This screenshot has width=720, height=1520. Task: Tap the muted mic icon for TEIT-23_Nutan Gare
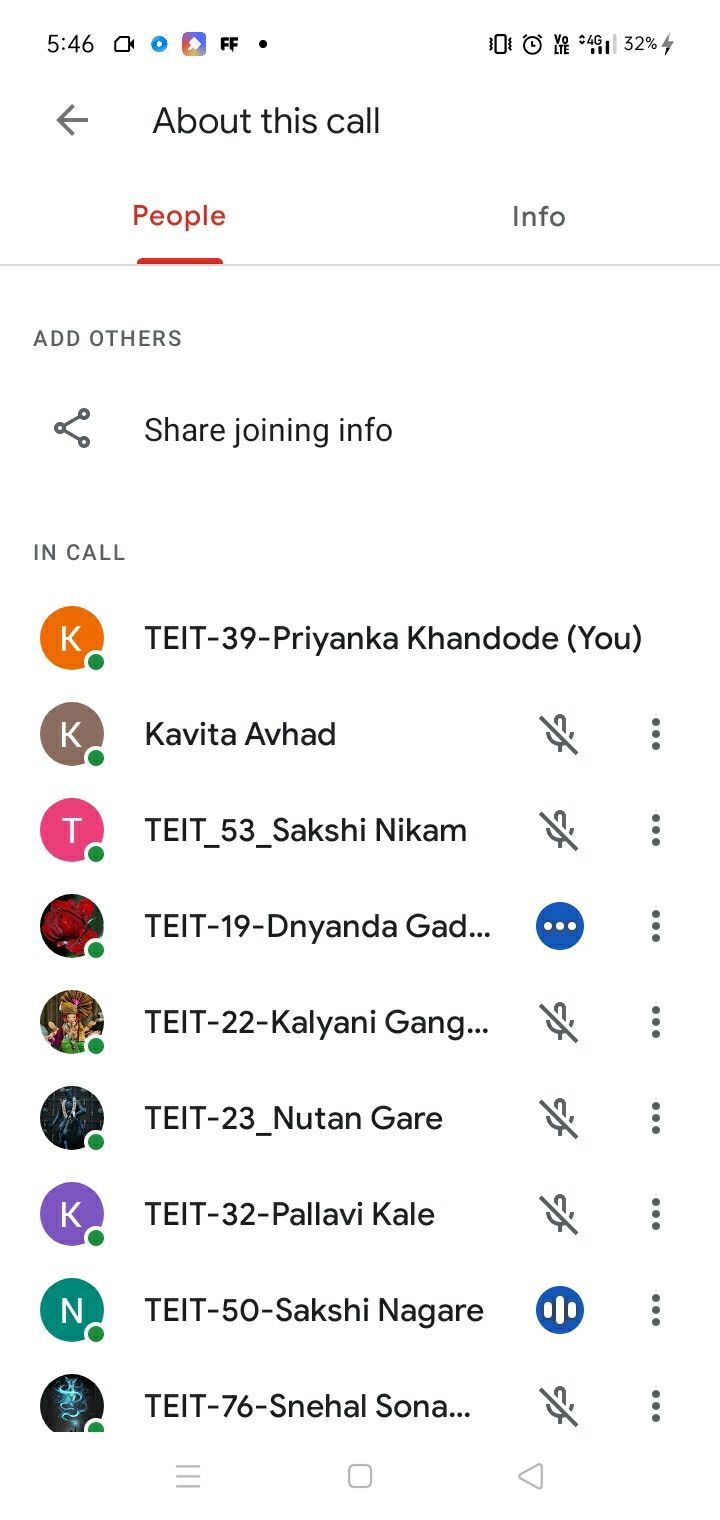[x=560, y=1118]
